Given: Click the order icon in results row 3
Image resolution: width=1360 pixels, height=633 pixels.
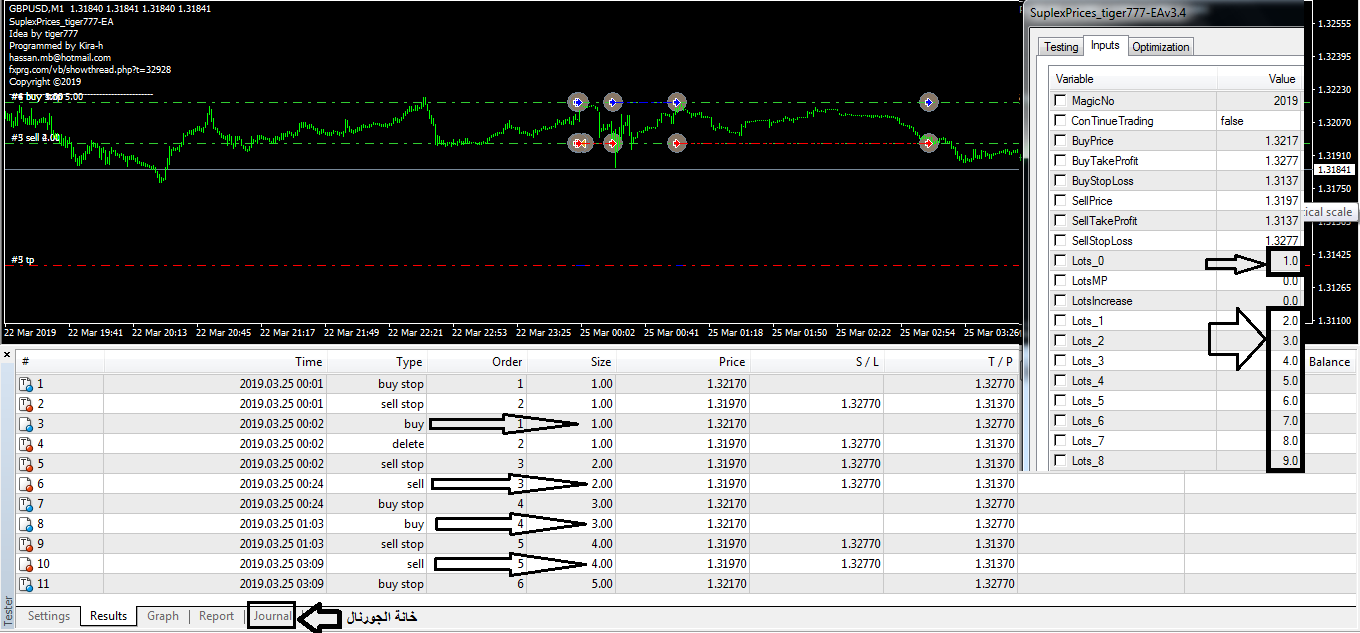Looking at the screenshot, I should click(26, 424).
